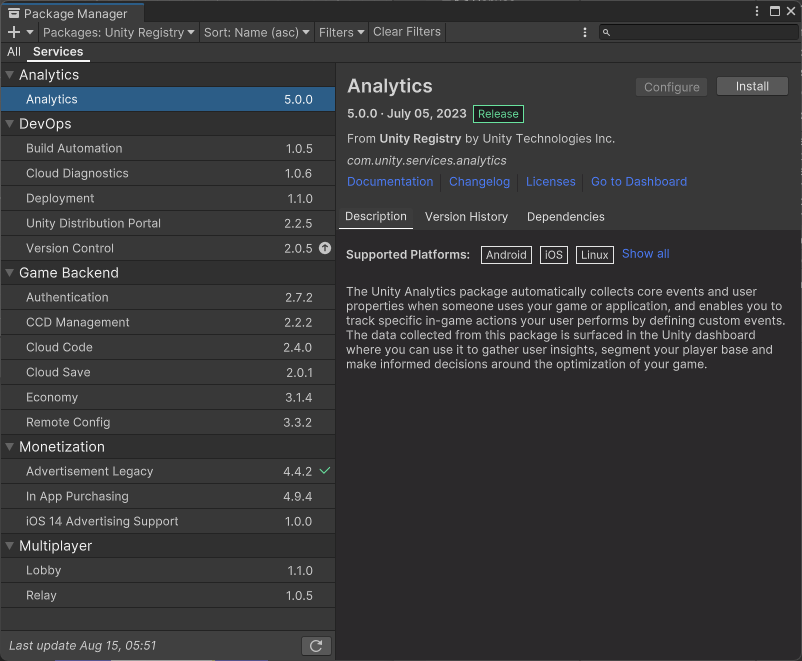Click the Android platform tag
This screenshot has width=802, height=661.
[506, 255]
